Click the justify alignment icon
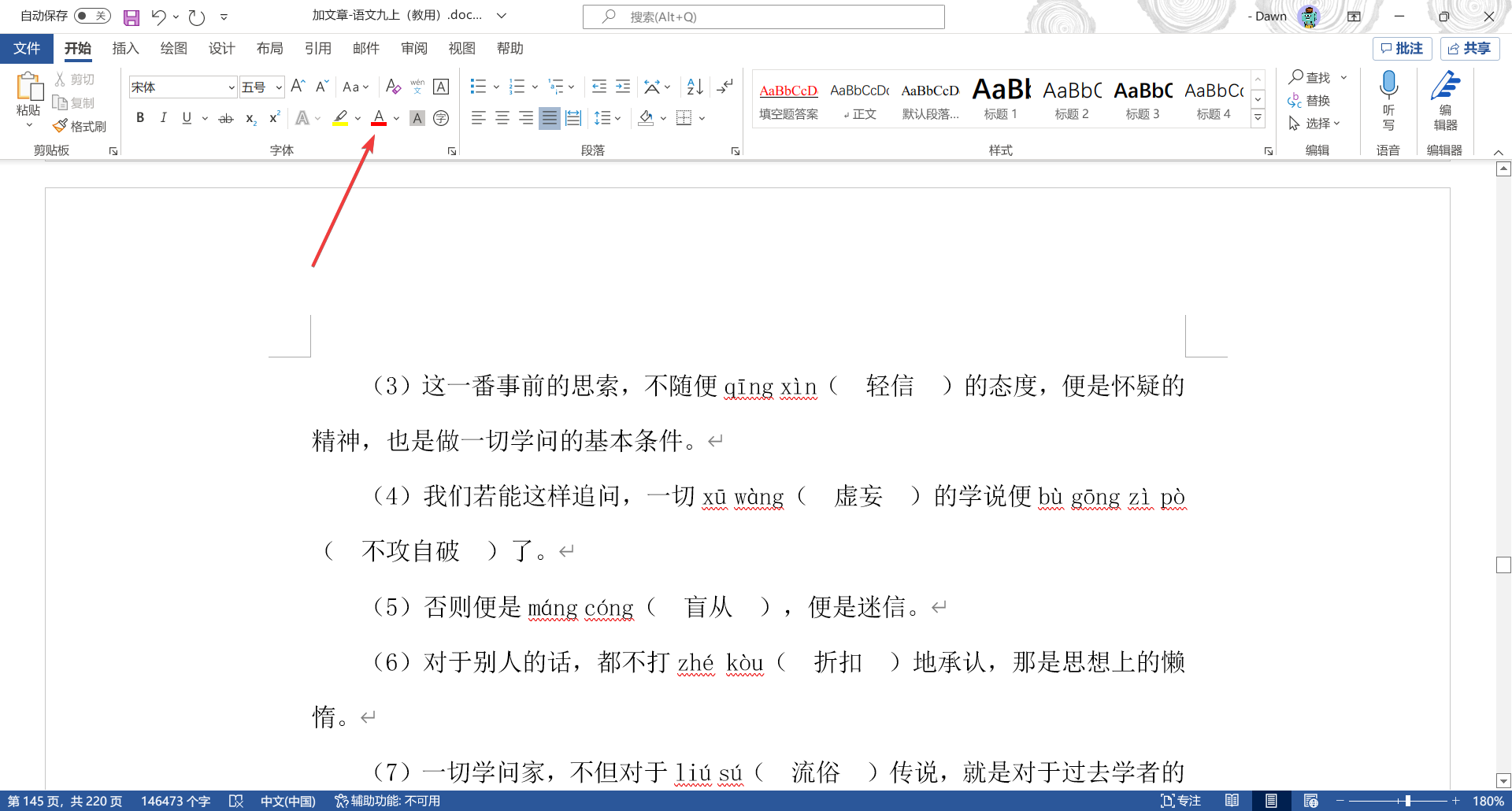1512x811 pixels. pyautogui.click(x=550, y=118)
